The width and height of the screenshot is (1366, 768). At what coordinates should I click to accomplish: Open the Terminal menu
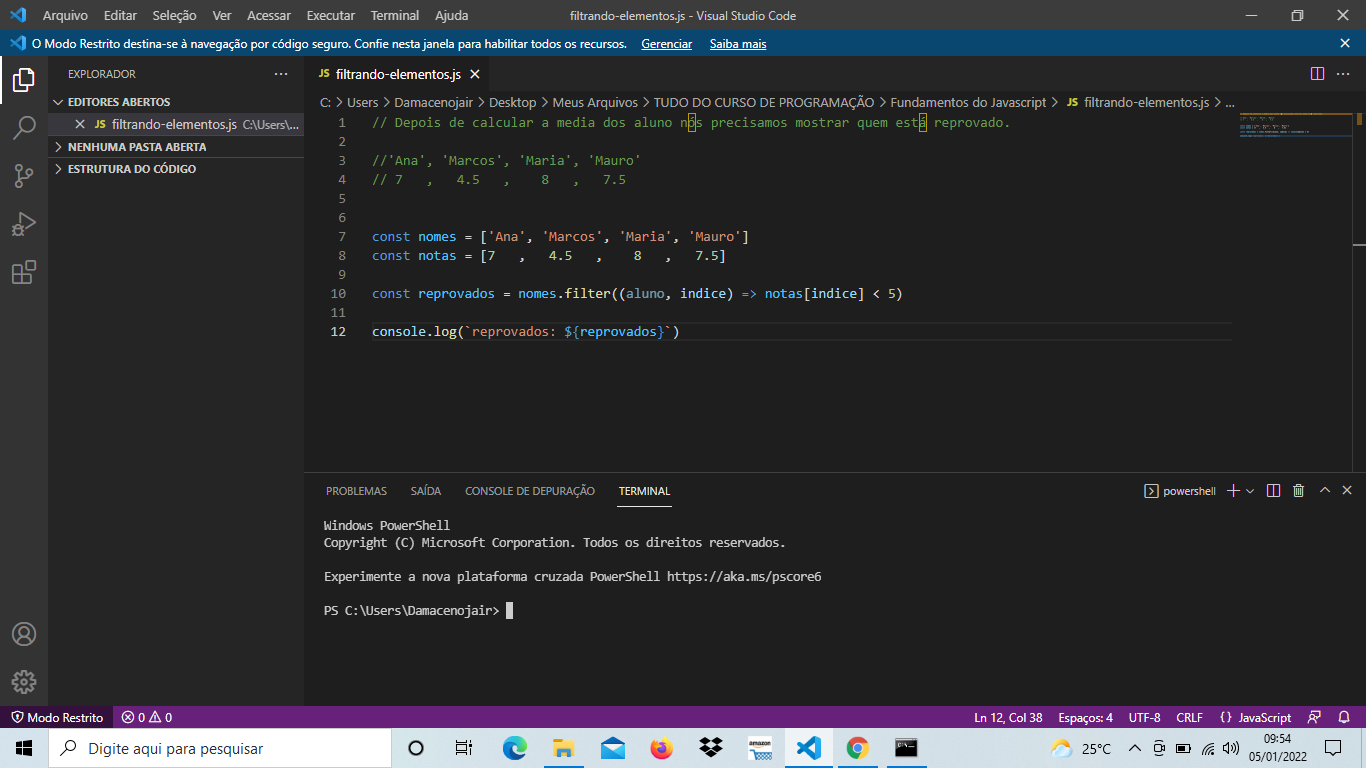[x=395, y=15]
